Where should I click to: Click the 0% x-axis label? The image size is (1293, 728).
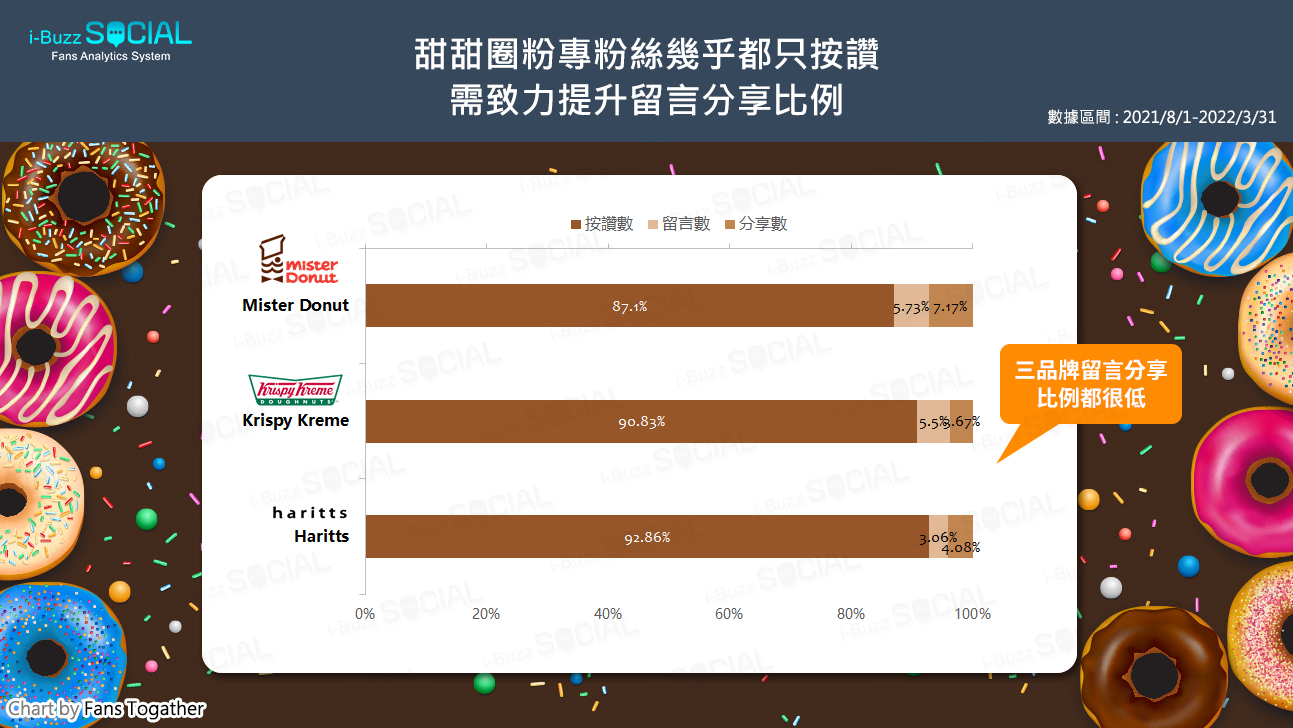[x=365, y=614]
